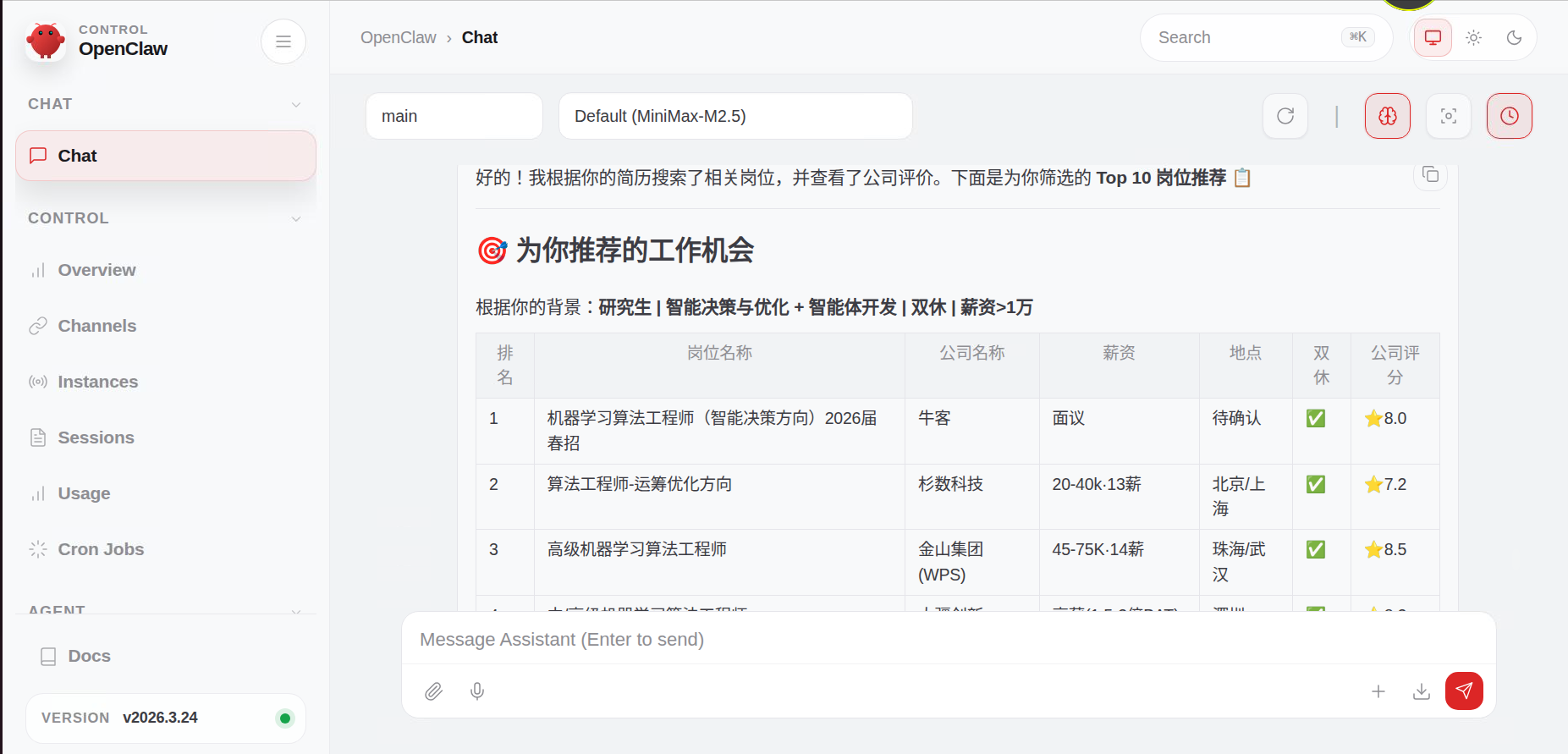The height and width of the screenshot is (754, 1568).
Task: Open Chat in the sidebar
Action: coord(166,156)
